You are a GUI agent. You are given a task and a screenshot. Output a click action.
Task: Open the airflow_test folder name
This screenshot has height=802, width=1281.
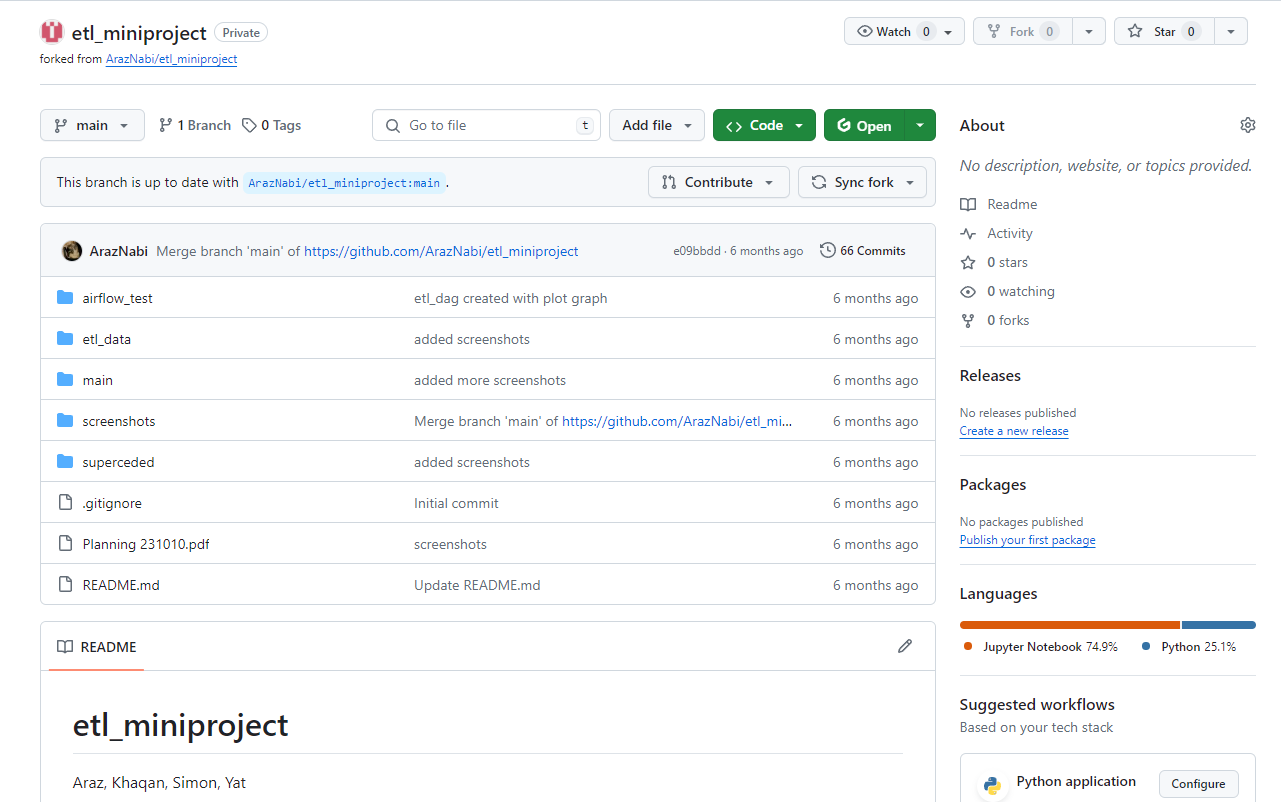pos(117,298)
